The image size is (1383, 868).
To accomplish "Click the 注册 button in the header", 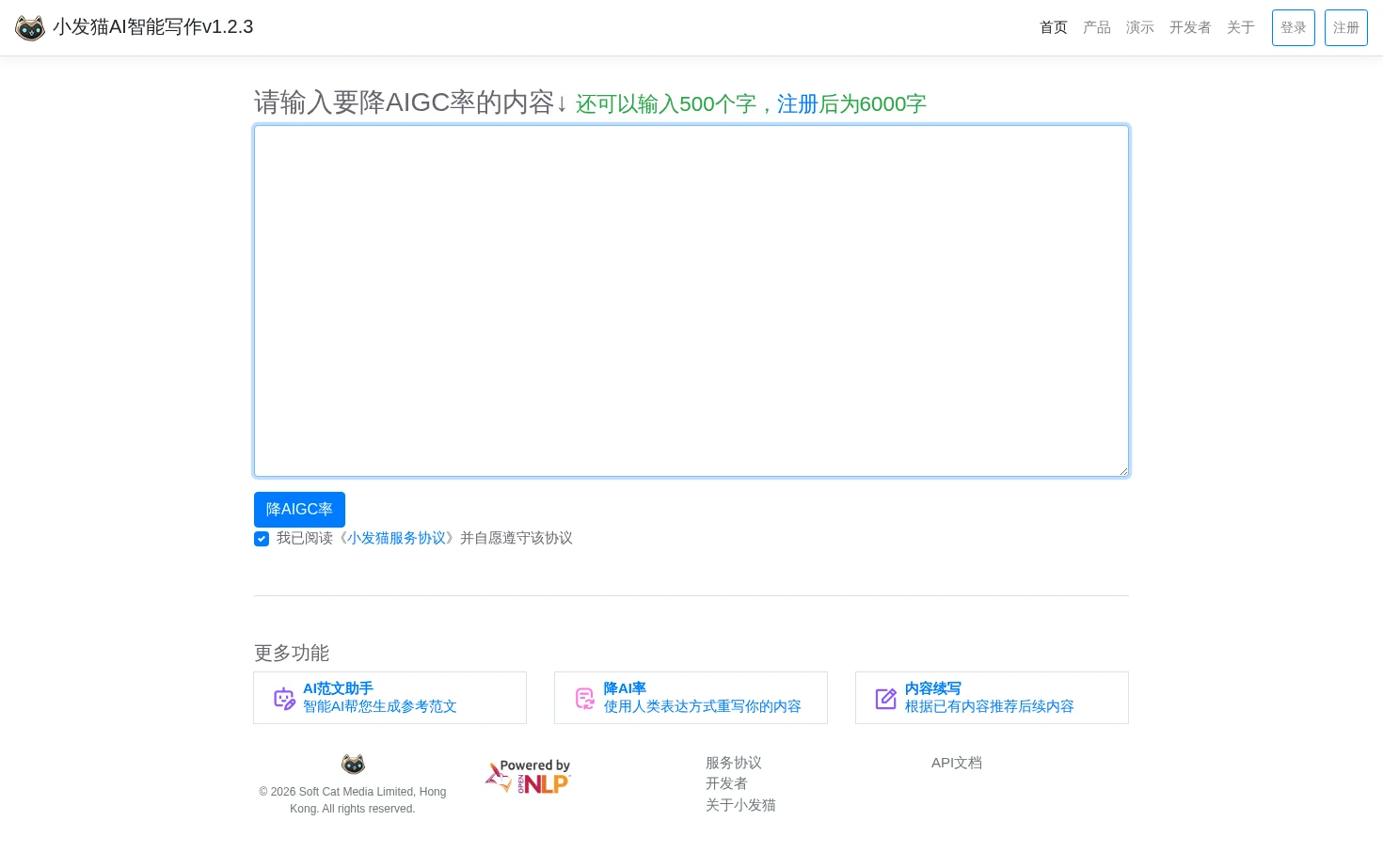I will (1346, 27).
